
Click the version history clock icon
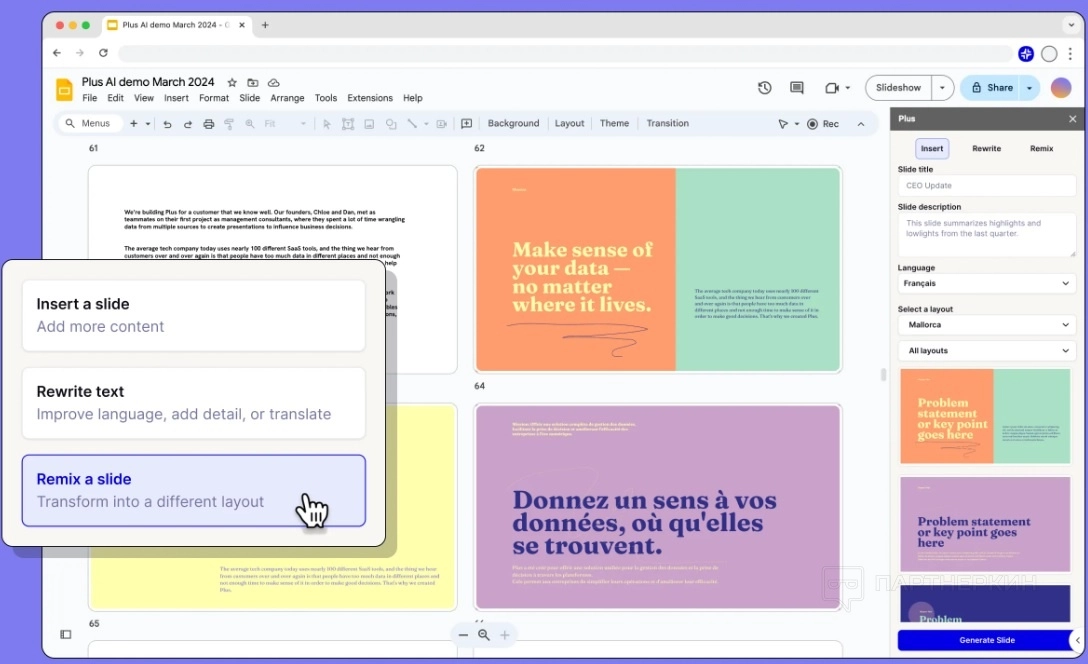(x=765, y=88)
